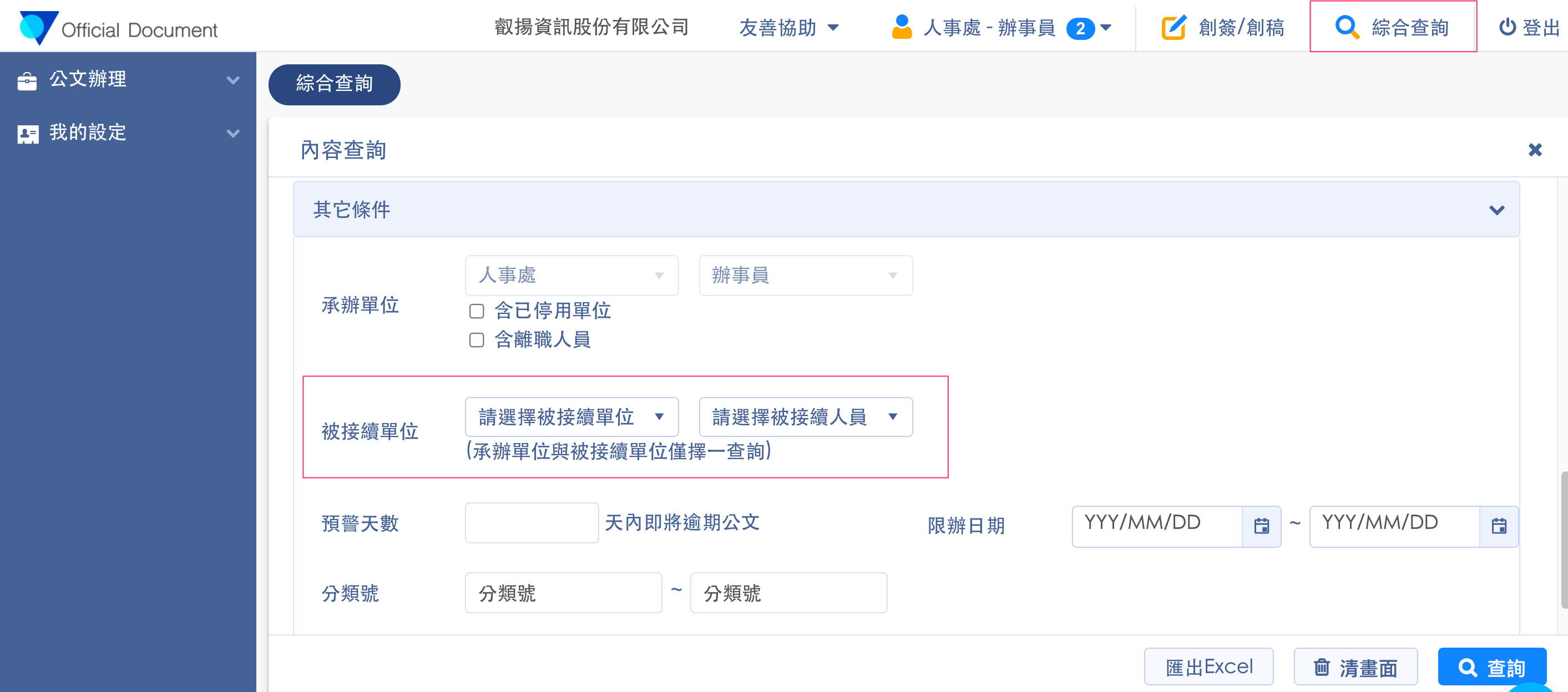
Task: Click the ID card icon beside 我的設定
Action: click(x=27, y=134)
